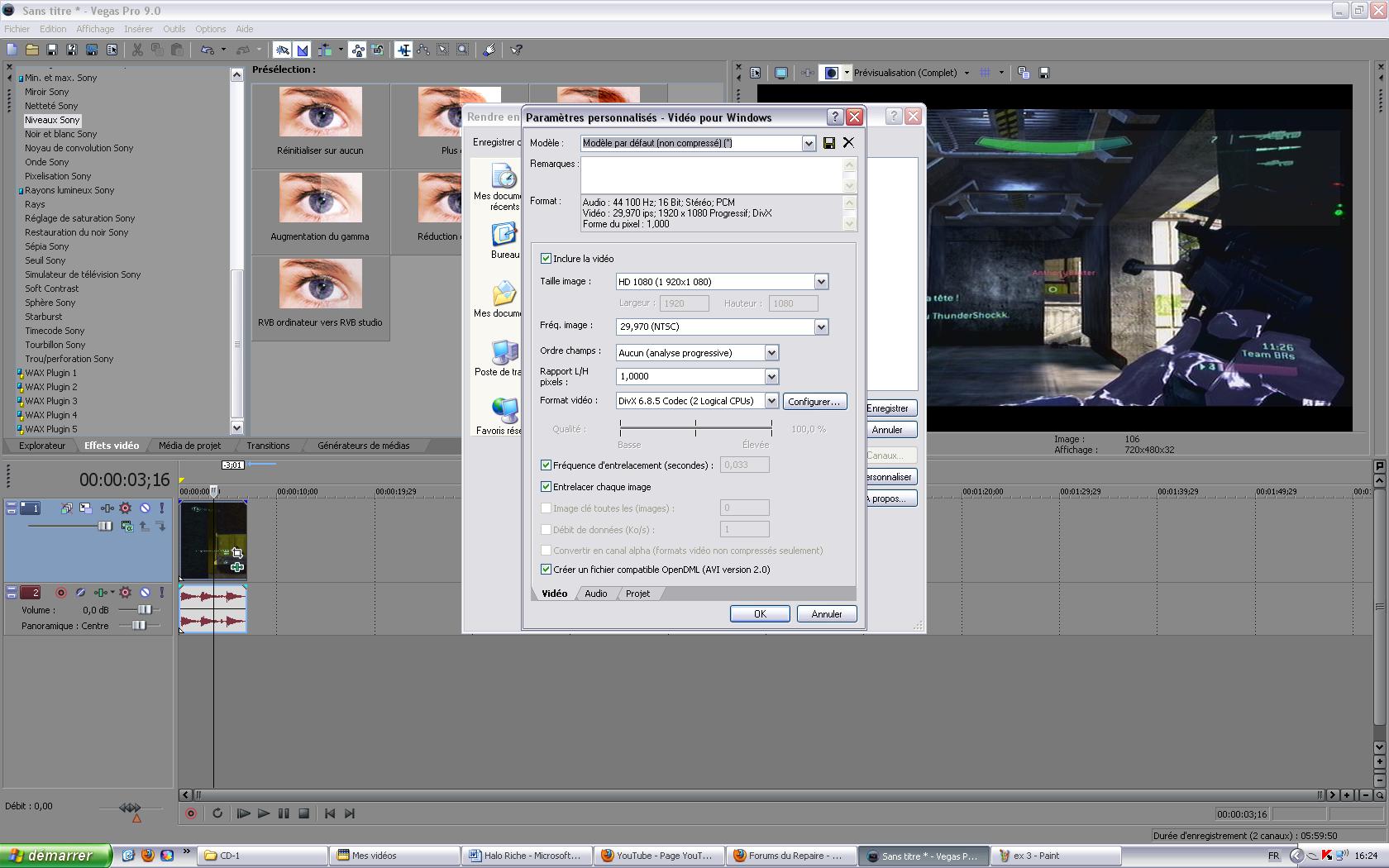The width and height of the screenshot is (1389, 868).
Task: Expand the Fréq. image combo box
Action: [821, 327]
